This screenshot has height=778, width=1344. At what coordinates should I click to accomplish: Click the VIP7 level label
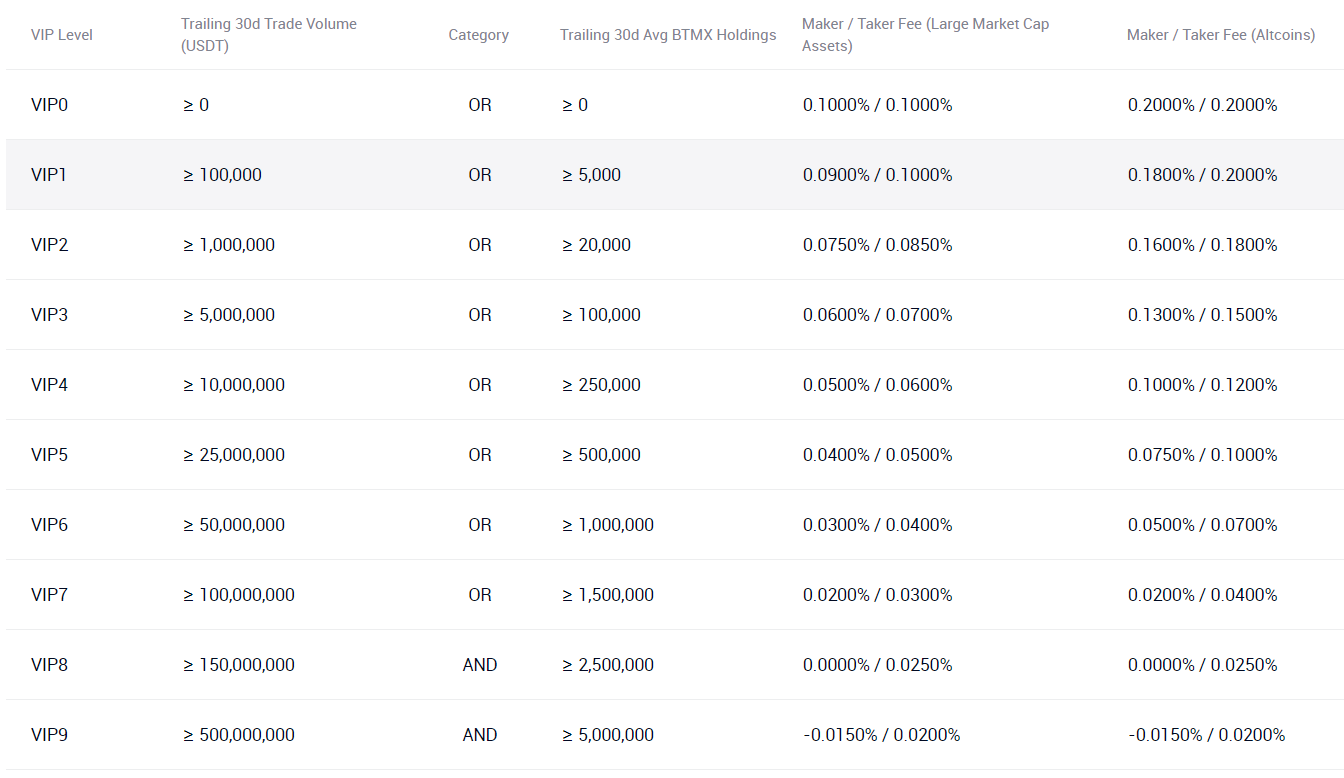click(x=50, y=595)
